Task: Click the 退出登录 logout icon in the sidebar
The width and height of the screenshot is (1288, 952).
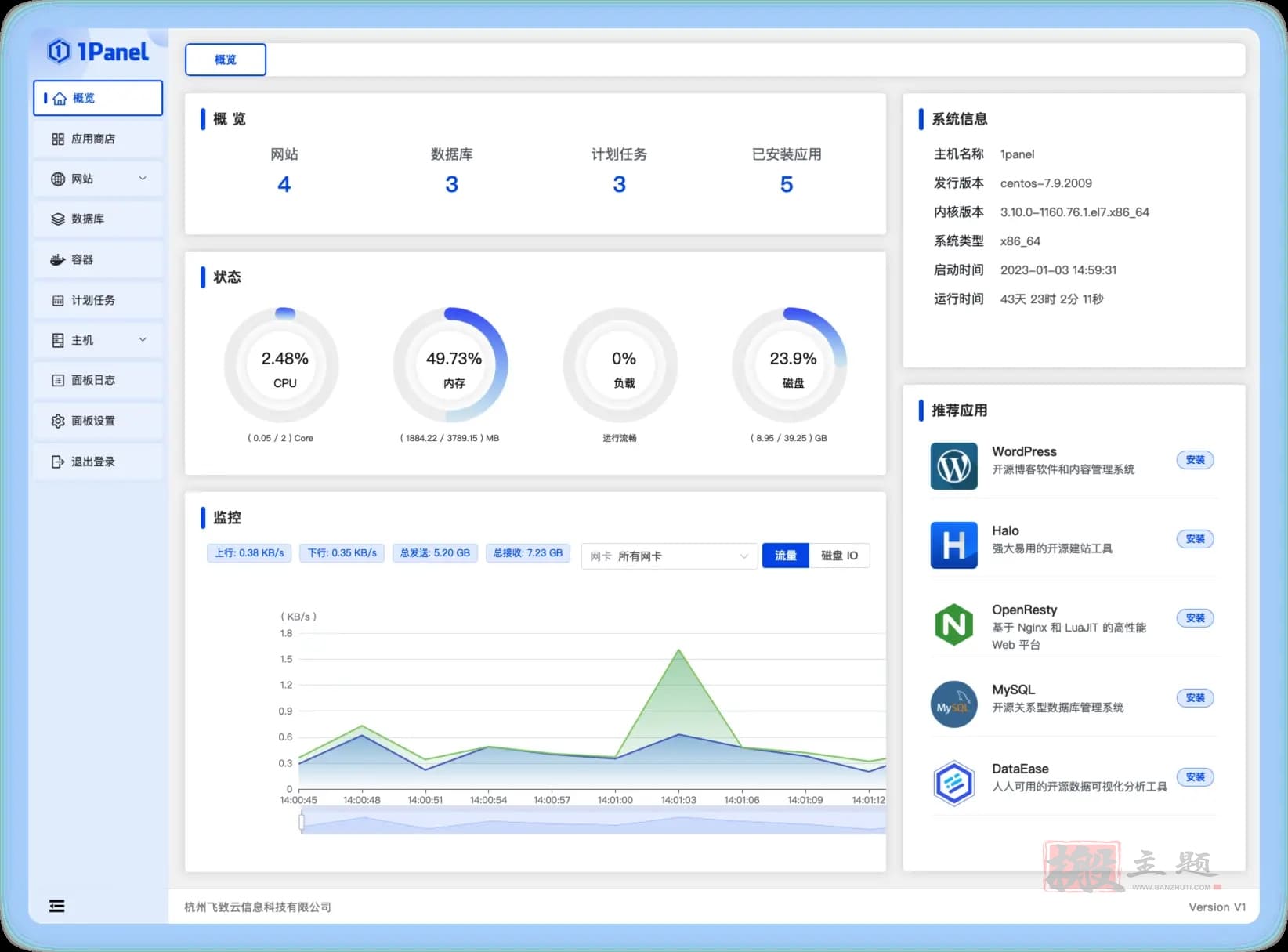Action: (58, 462)
